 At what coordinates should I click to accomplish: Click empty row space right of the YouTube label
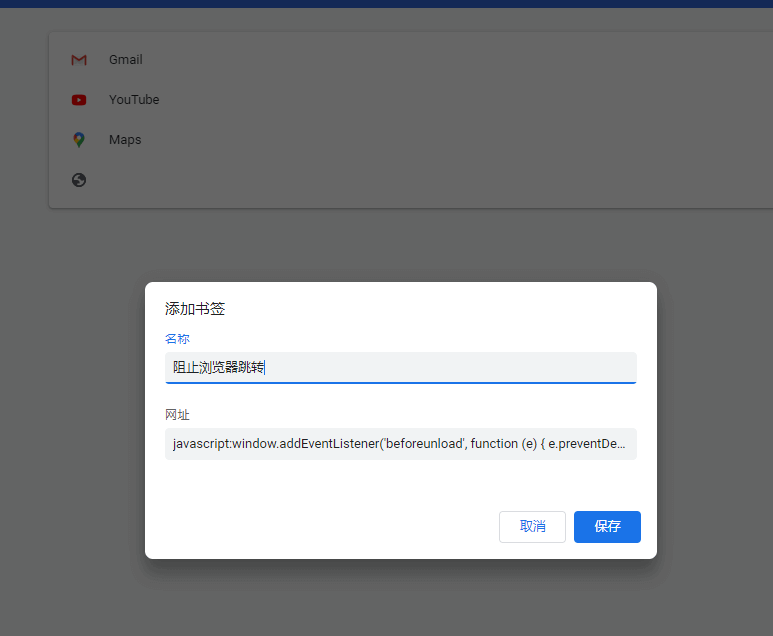coord(450,100)
